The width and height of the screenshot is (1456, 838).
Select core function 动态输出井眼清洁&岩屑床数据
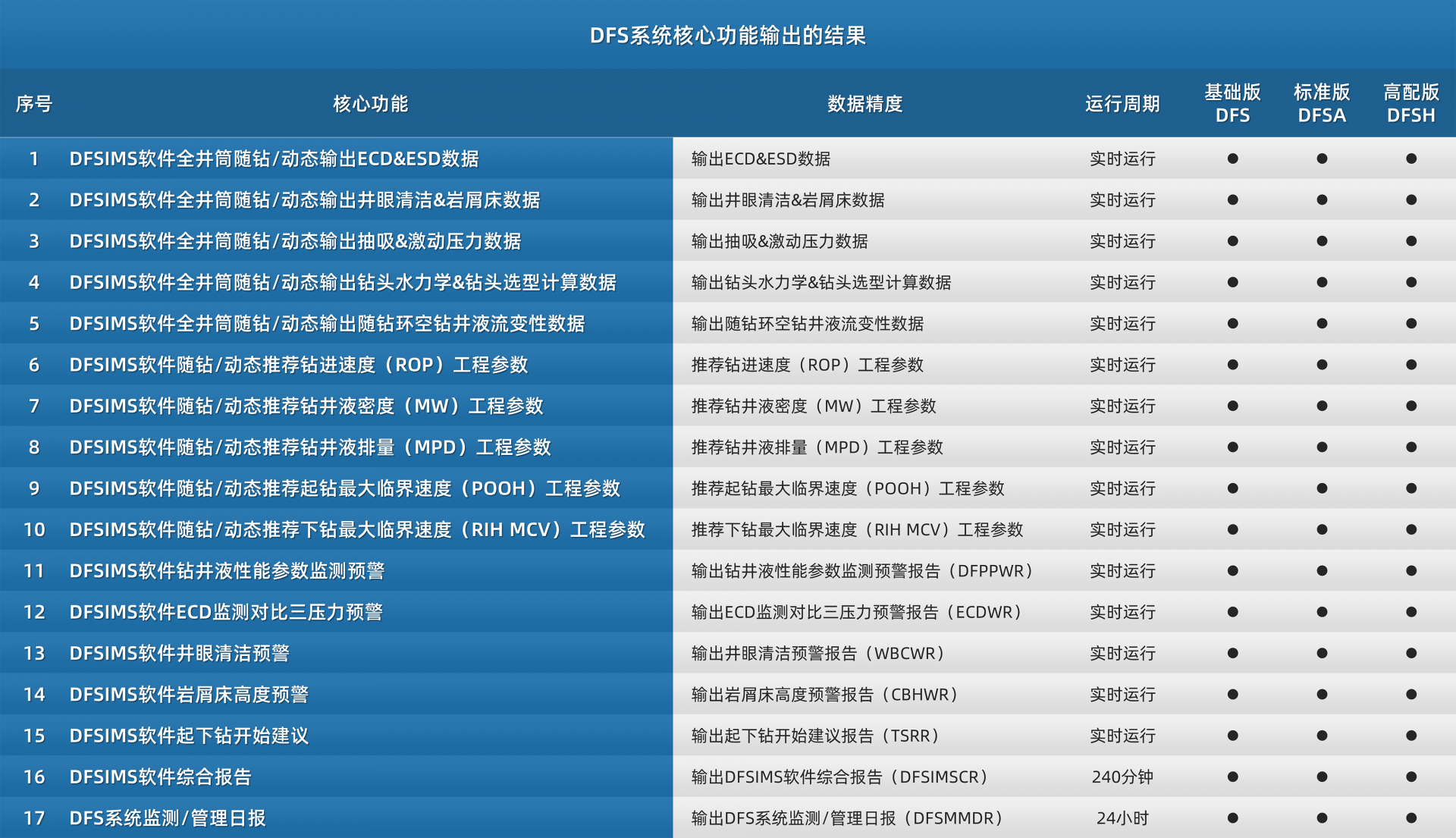(x=304, y=199)
